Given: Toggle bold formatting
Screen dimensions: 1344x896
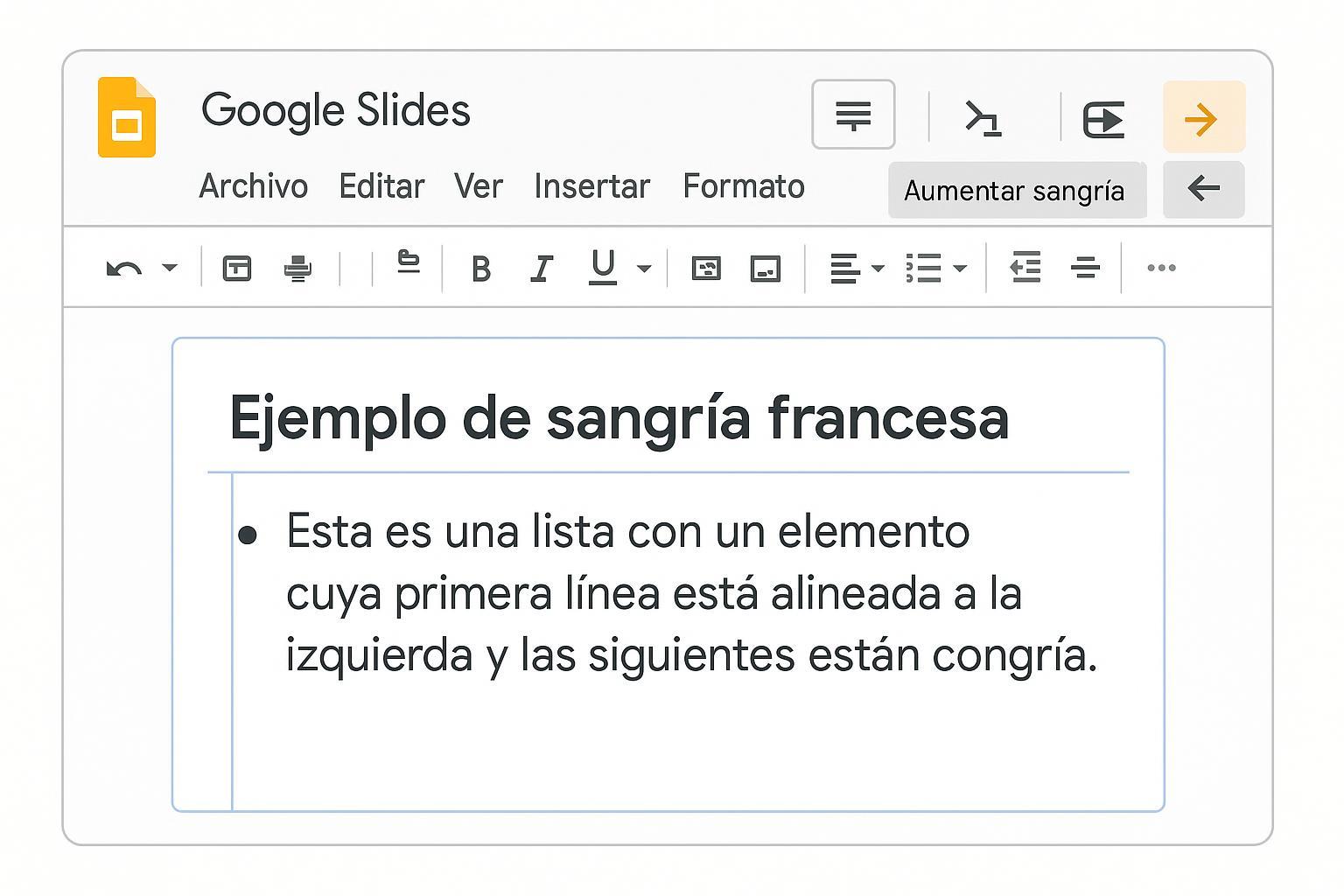Looking at the screenshot, I should [480, 269].
